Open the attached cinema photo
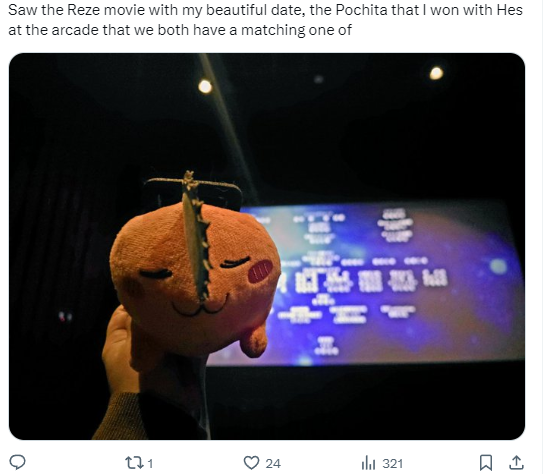 tap(267, 246)
